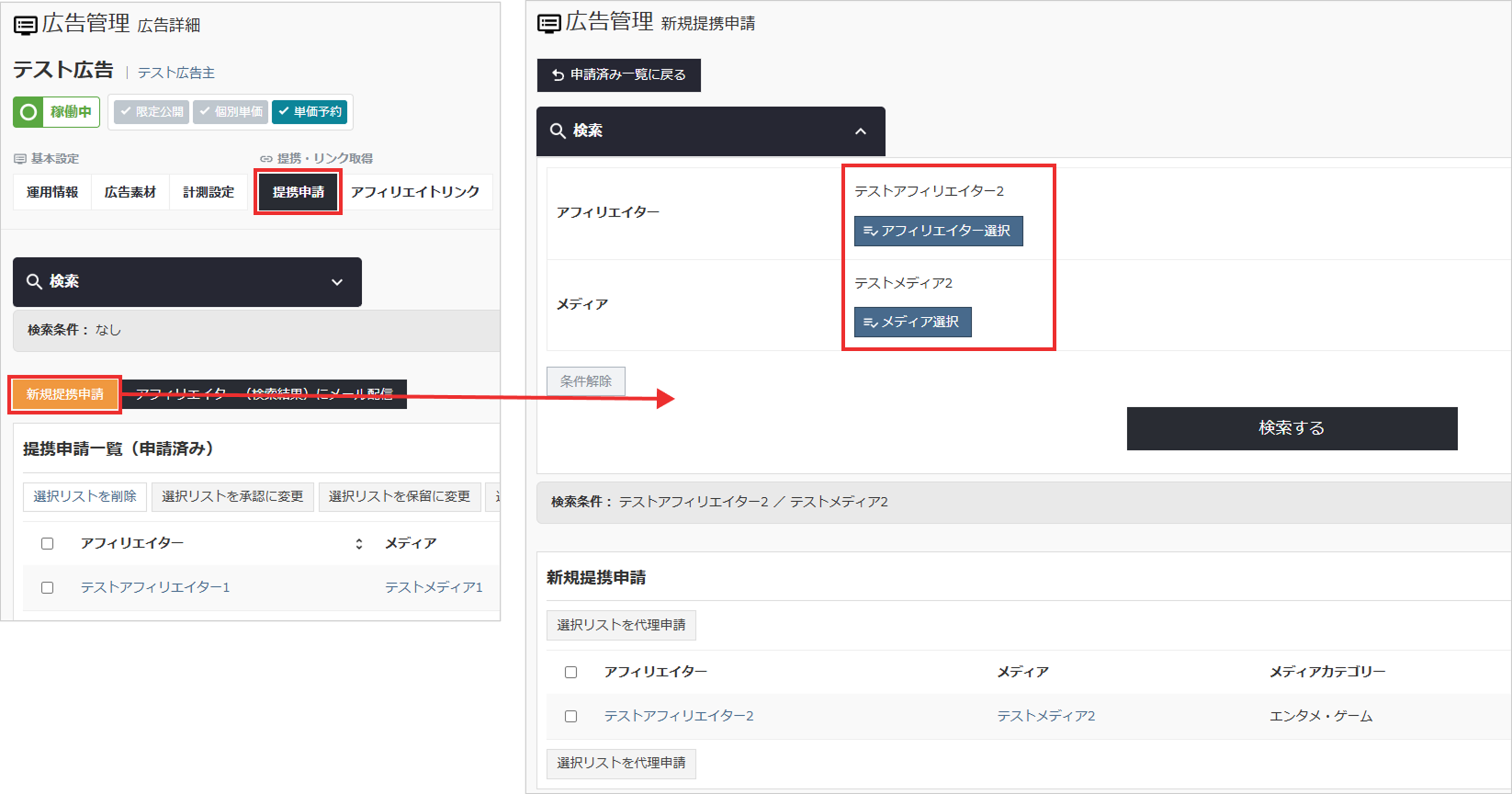This screenshot has height=794, width=1512.
Task: Click the 条件解除 button
Action: [586, 381]
